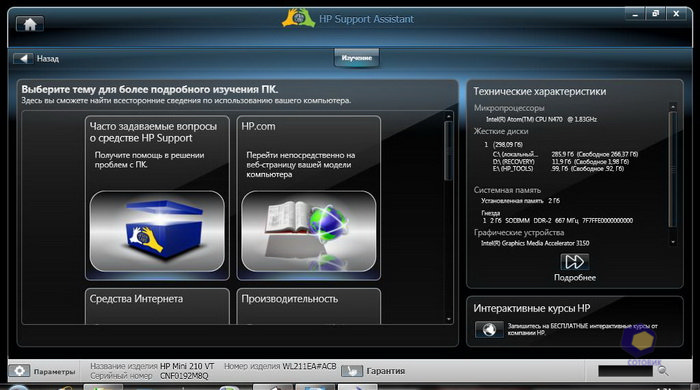The image size is (700, 390).
Task: Click the 'E:\ (HP_TOOLS)' disk row
Action: (x=558, y=169)
